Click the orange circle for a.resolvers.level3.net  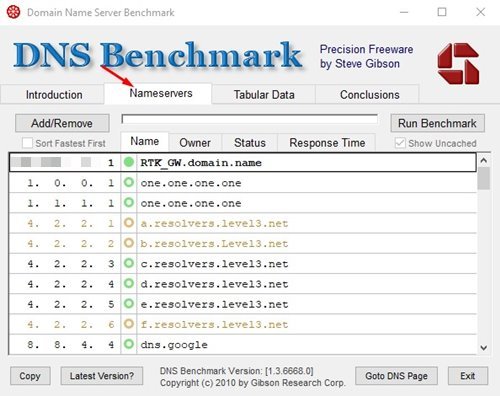[x=129, y=223]
